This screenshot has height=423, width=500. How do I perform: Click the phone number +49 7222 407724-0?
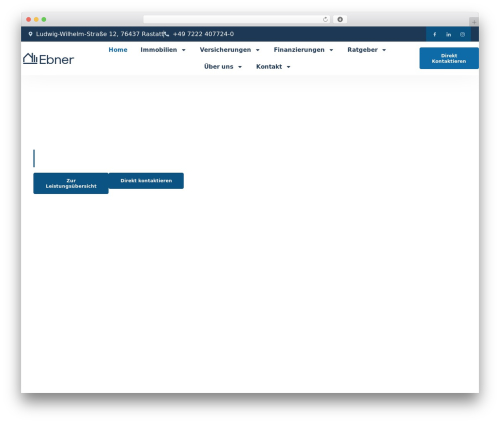pyautogui.click(x=203, y=34)
